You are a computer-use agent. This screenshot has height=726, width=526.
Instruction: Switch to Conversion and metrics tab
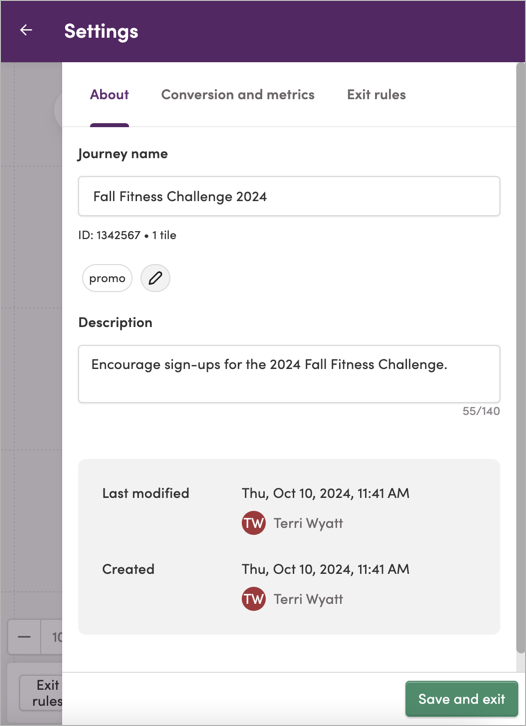[x=238, y=94]
